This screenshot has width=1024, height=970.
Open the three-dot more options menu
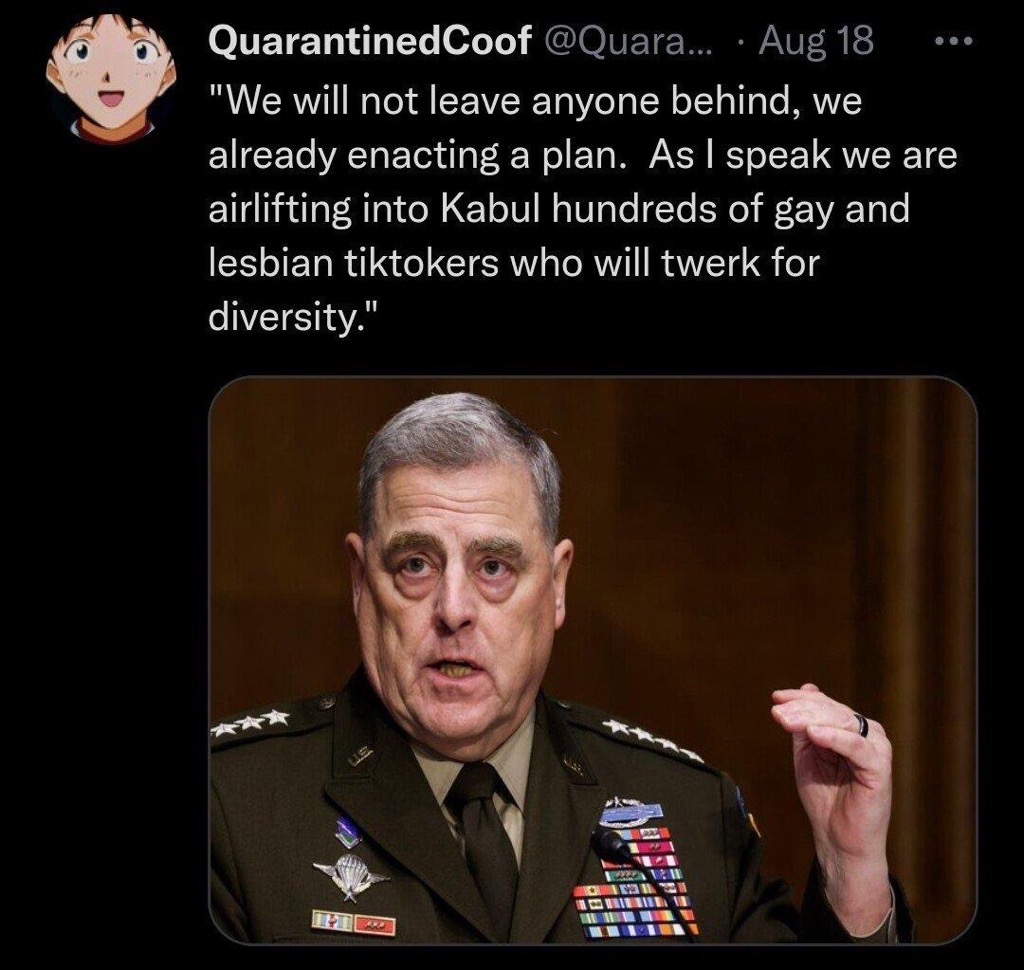pyautogui.click(x=953, y=41)
